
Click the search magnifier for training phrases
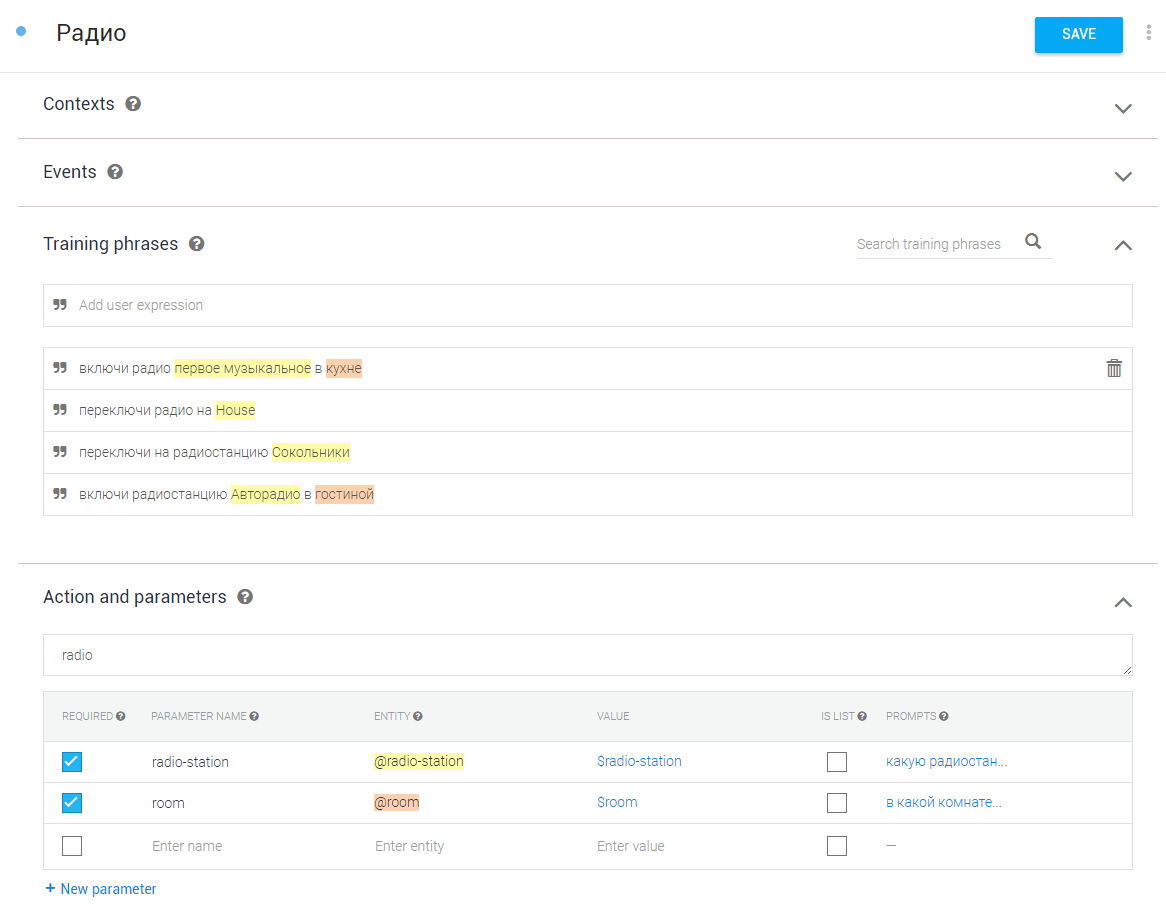[1033, 242]
